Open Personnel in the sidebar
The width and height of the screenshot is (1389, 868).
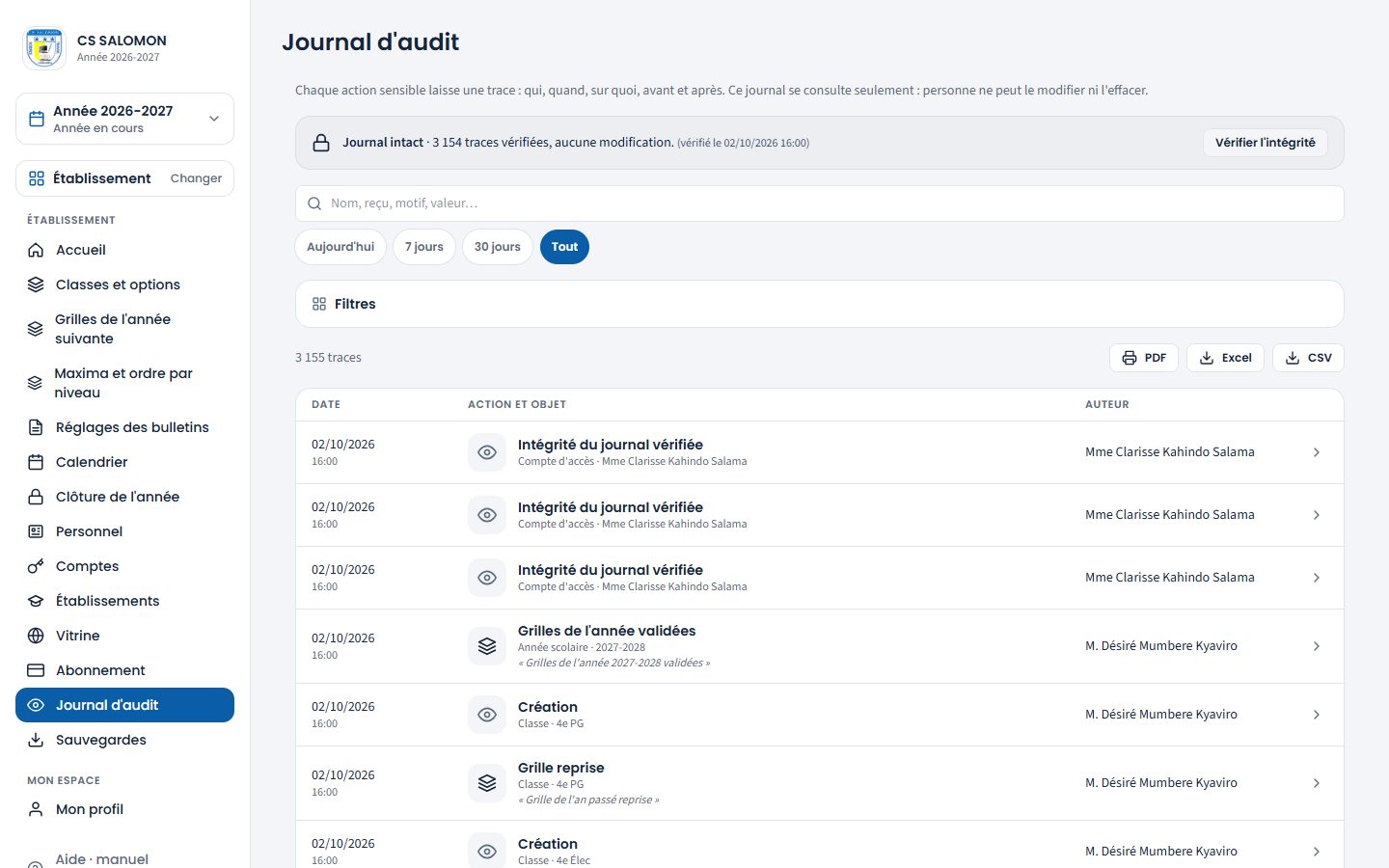click(124, 531)
